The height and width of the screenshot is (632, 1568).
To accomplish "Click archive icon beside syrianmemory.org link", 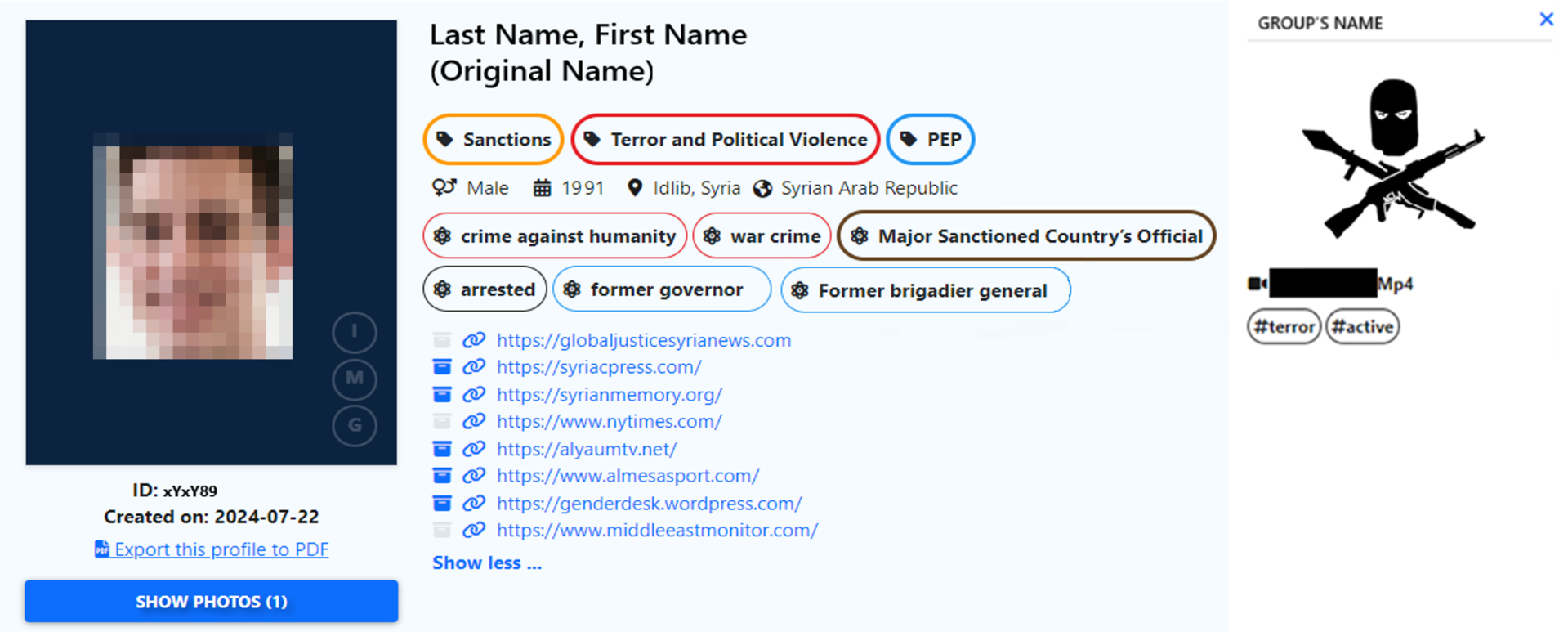I will pos(442,395).
